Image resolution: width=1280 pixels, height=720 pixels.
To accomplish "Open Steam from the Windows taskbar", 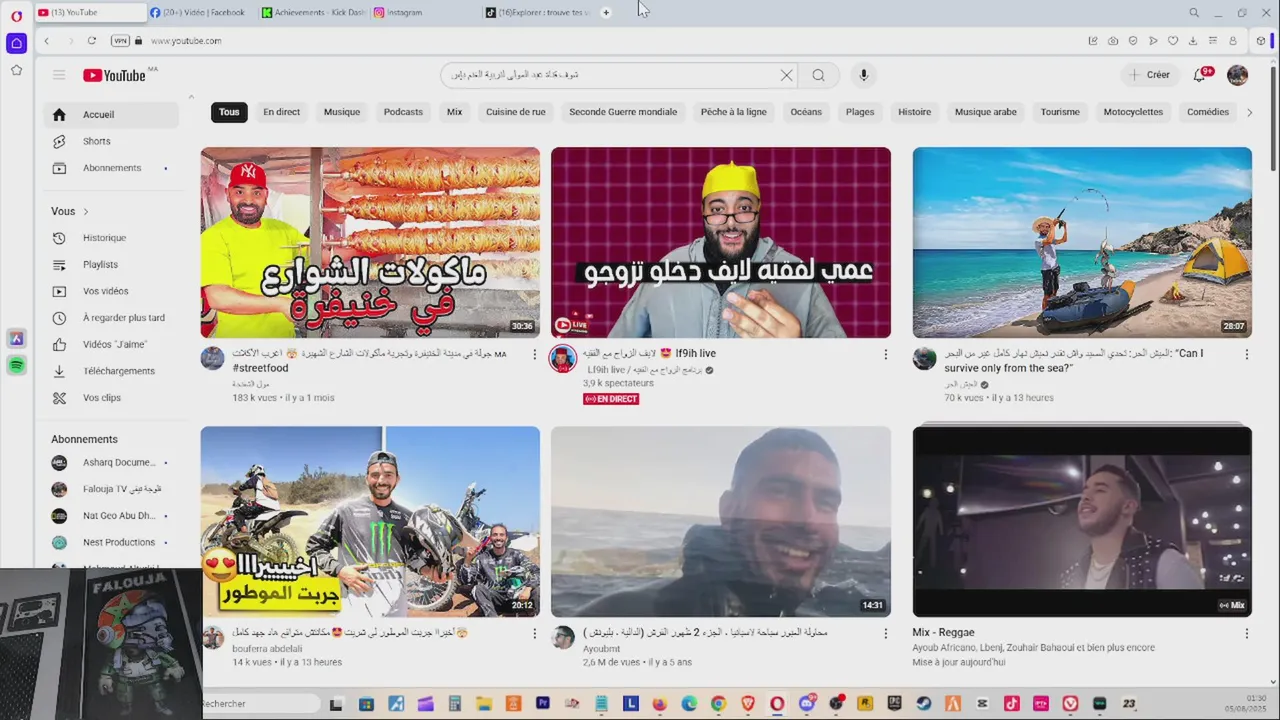I will click(924, 704).
